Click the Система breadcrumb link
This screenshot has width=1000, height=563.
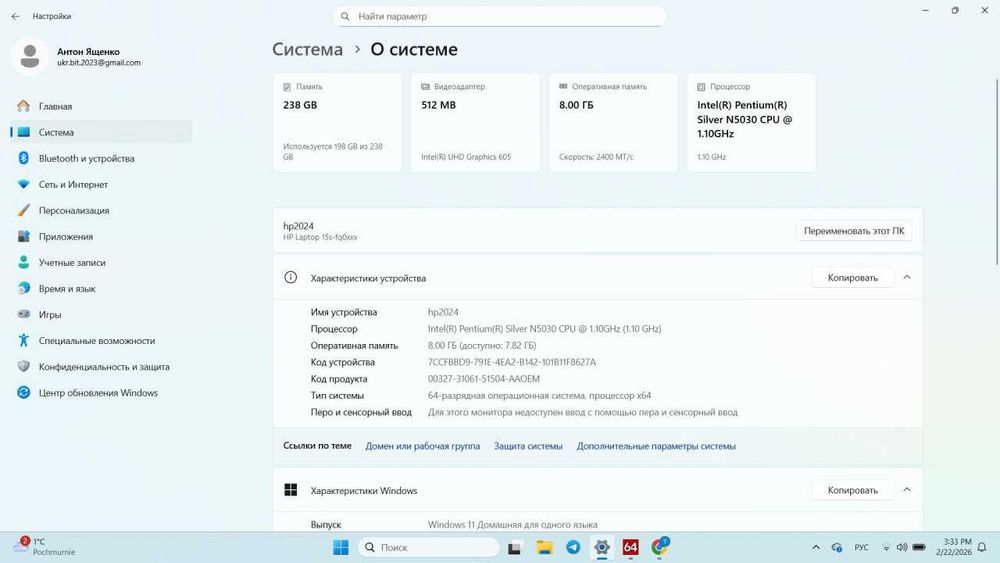[307, 49]
